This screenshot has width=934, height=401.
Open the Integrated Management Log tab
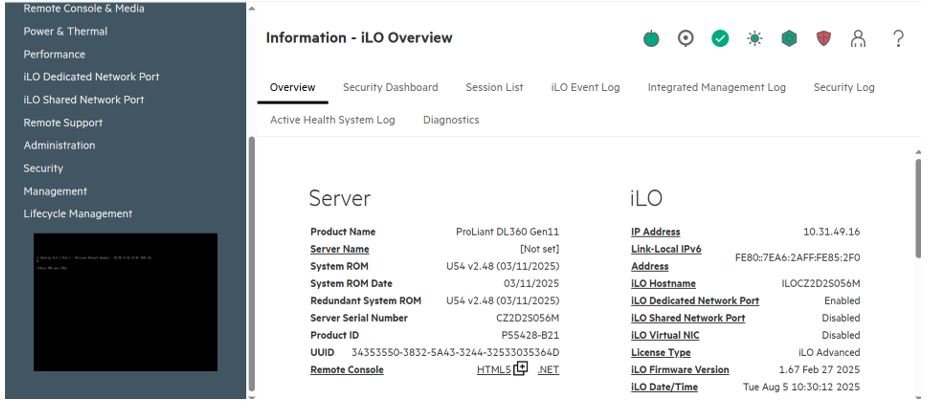[x=717, y=88]
